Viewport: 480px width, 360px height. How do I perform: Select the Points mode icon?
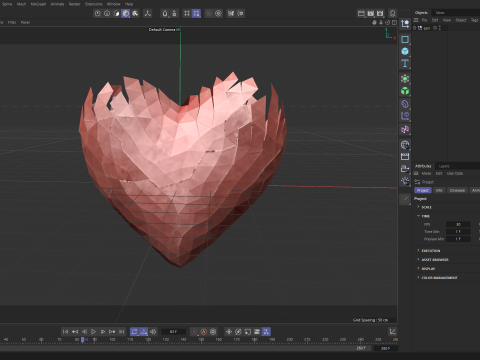pyautogui.click(x=97, y=13)
